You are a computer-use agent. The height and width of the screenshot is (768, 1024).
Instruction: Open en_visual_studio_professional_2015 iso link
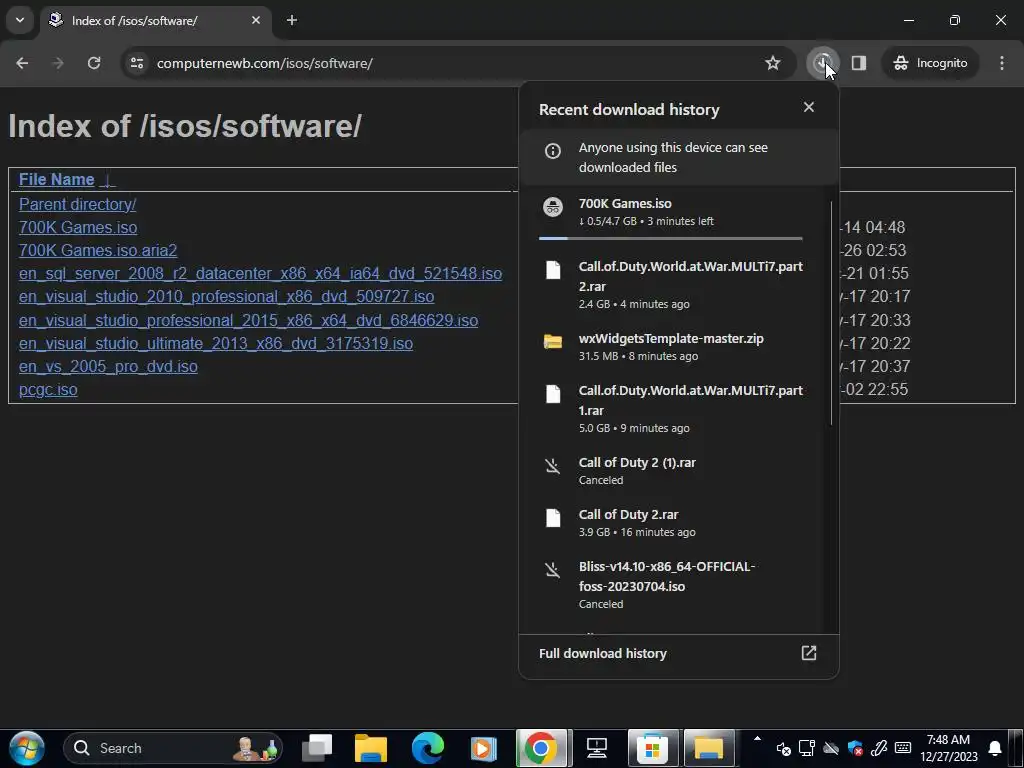point(248,321)
